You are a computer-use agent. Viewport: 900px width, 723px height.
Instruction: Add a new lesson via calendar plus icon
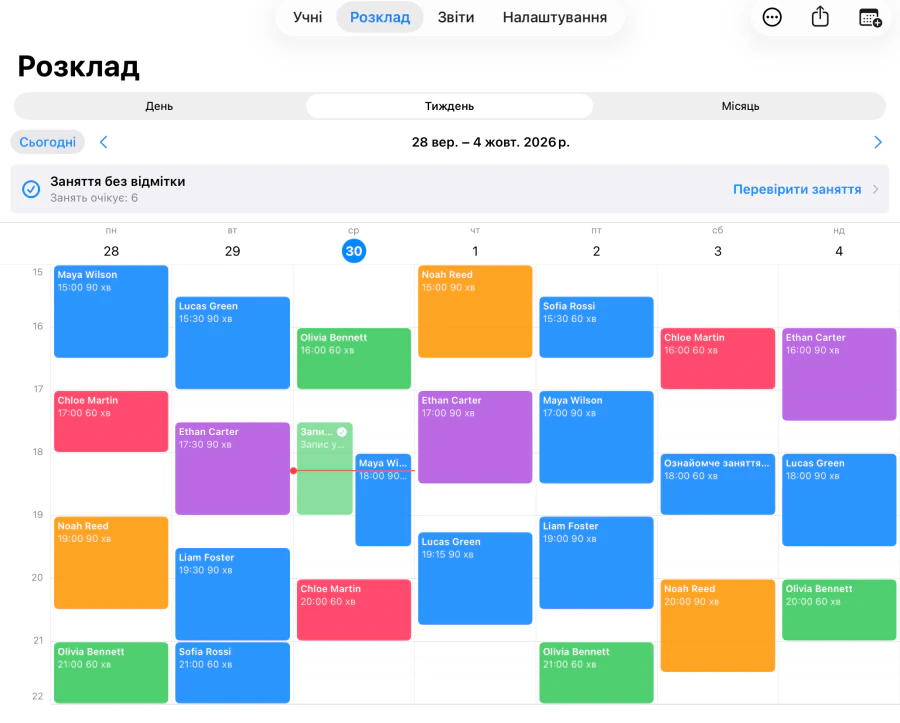pyautogui.click(x=870, y=18)
